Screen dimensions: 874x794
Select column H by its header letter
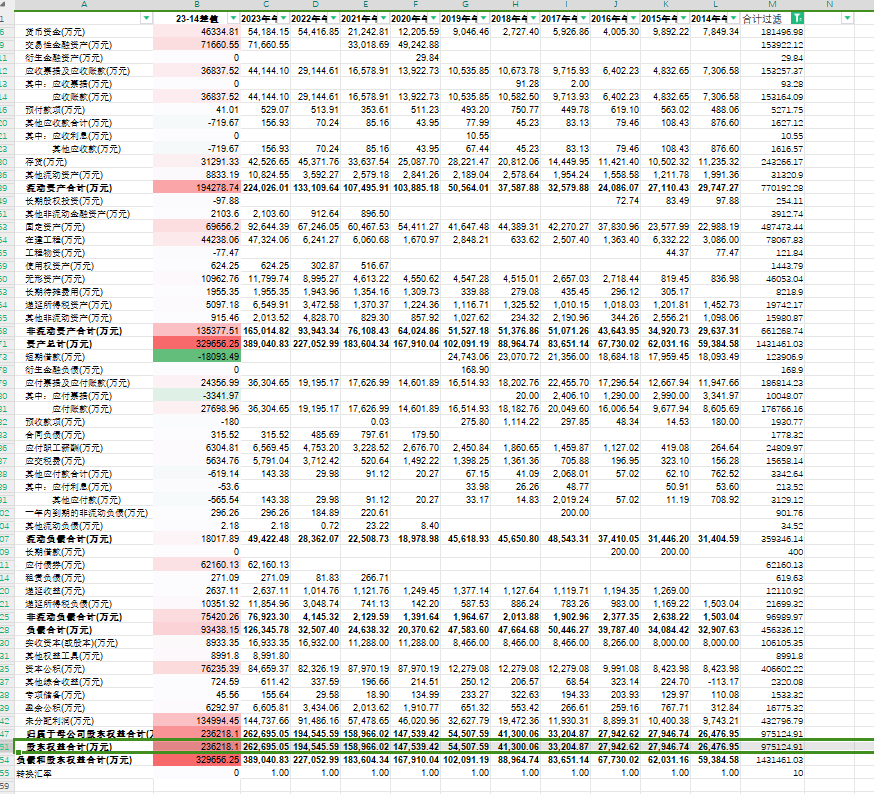click(515, 4)
